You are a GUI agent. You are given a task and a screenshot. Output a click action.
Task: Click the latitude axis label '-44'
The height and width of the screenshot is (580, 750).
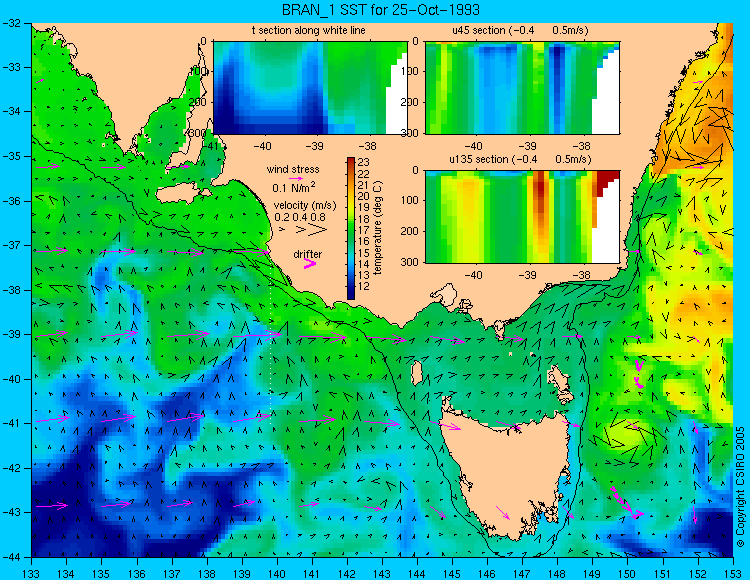(x=11, y=557)
